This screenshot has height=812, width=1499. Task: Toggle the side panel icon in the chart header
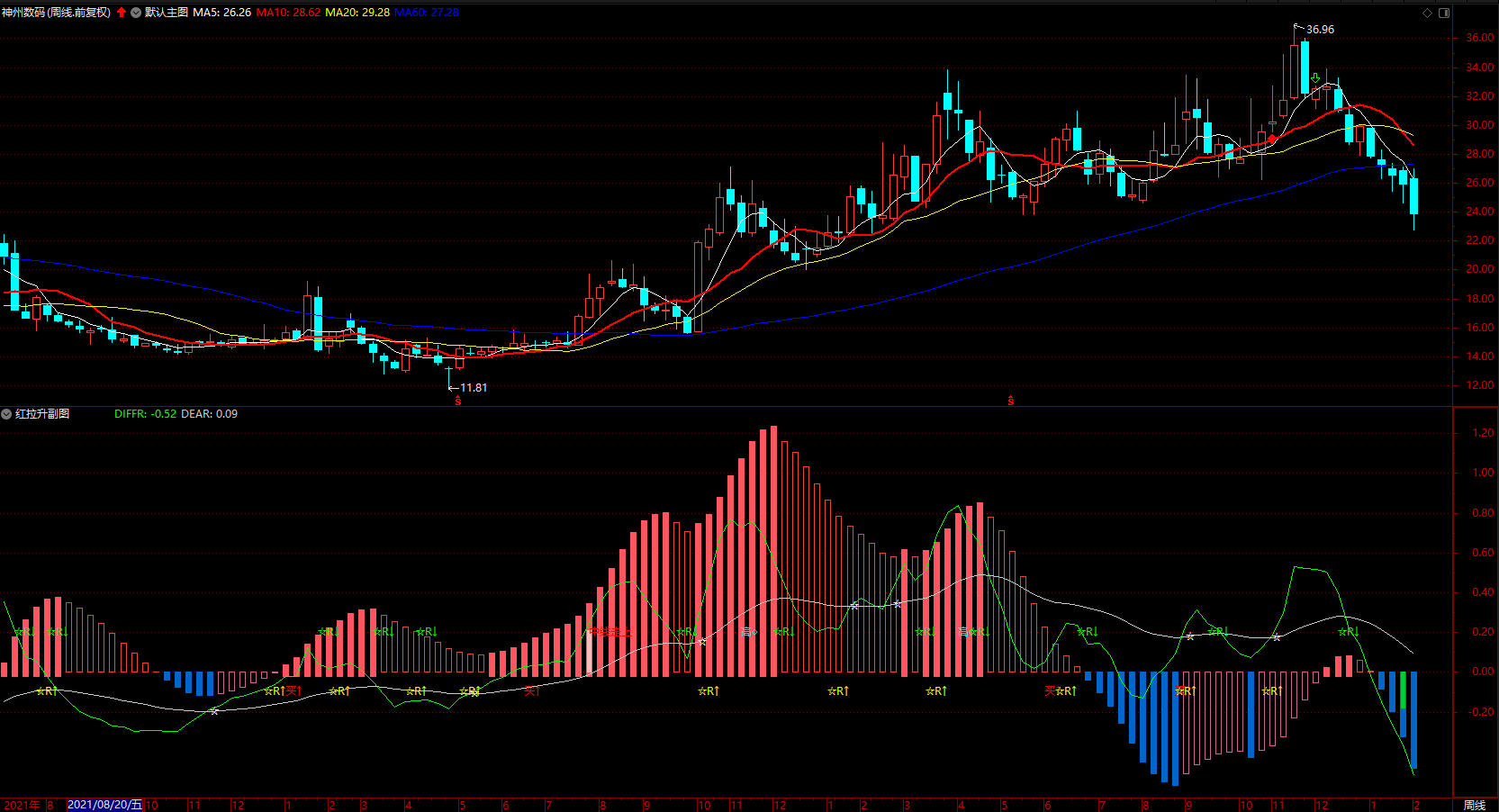tap(1444, 13)
